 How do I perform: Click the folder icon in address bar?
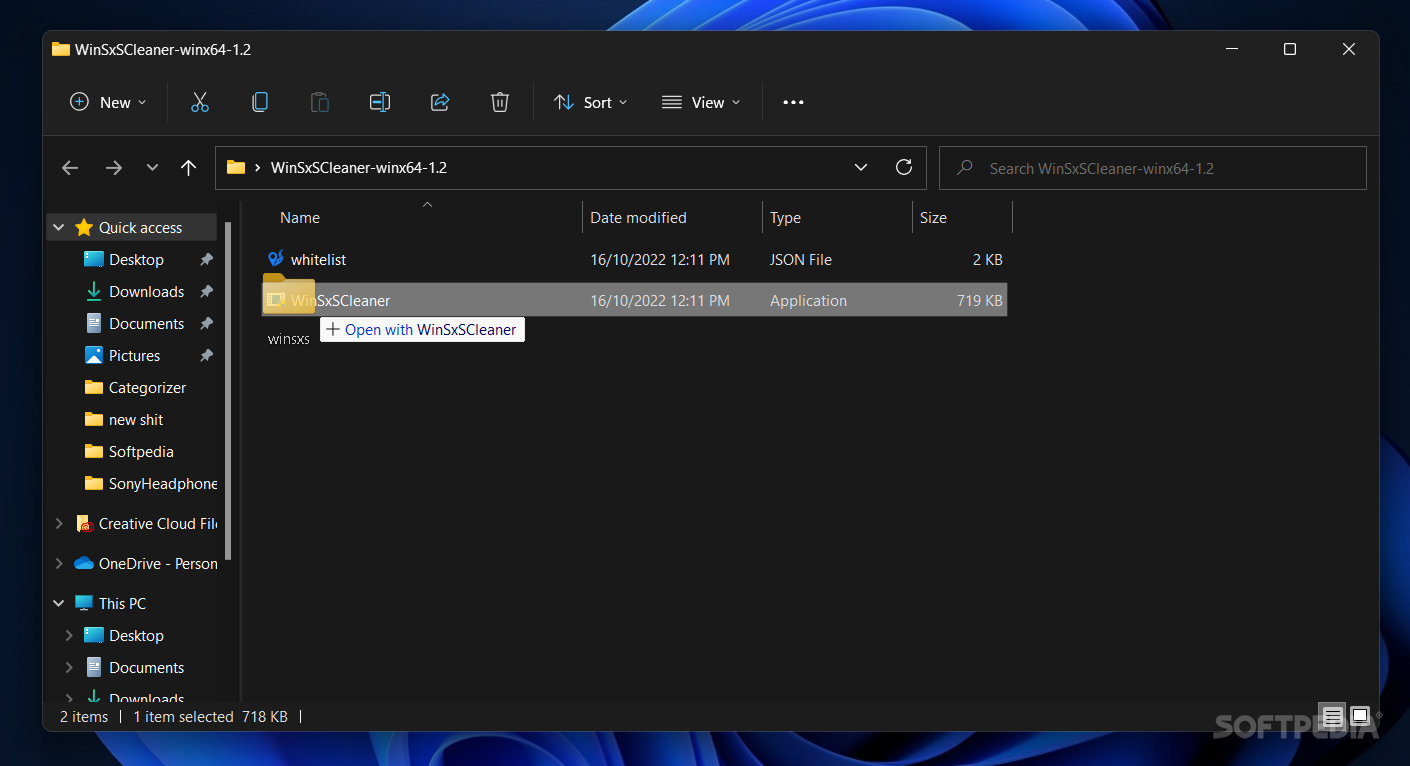(236, 167)
